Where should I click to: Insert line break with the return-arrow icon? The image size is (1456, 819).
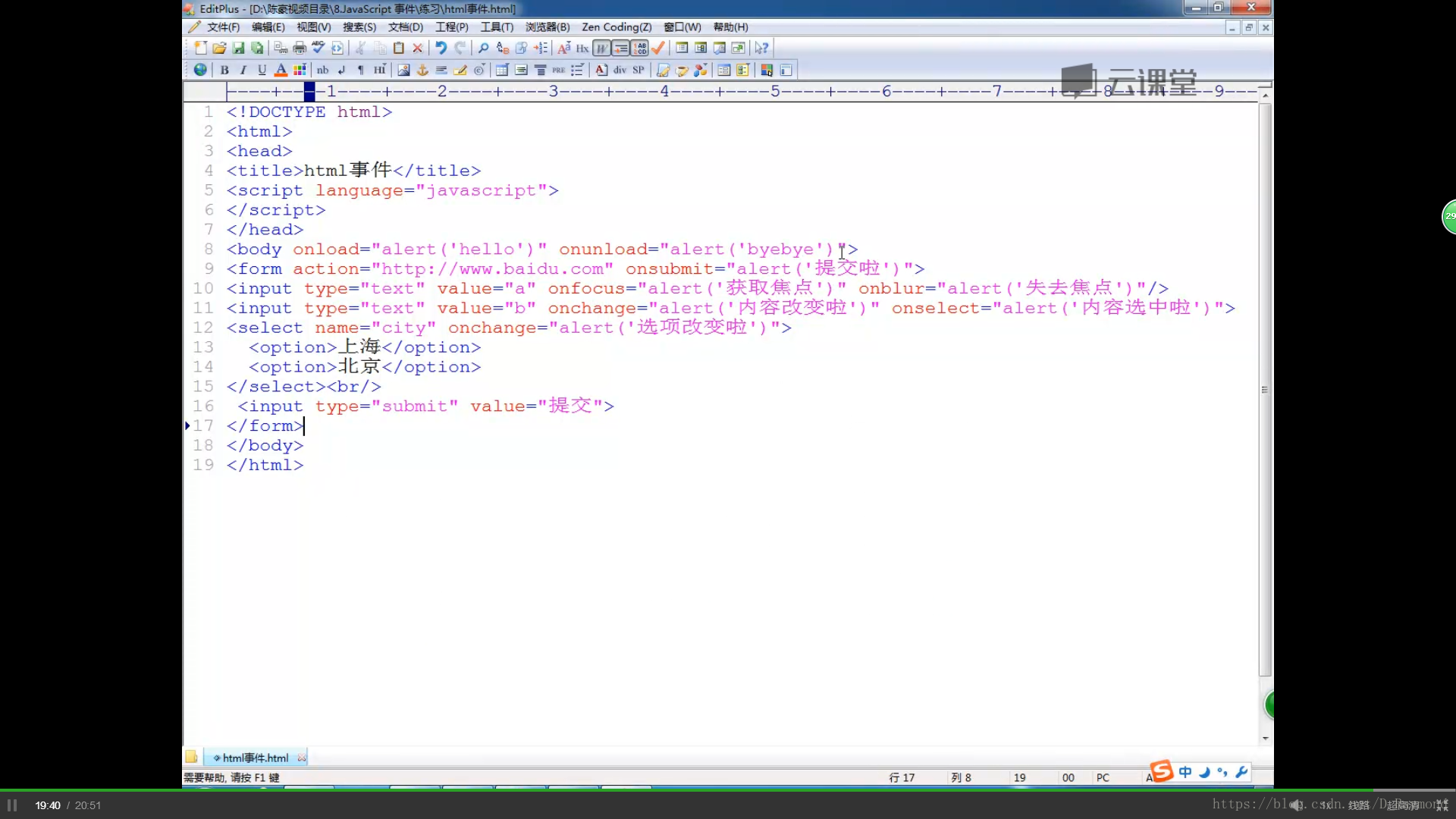[342, 70]
